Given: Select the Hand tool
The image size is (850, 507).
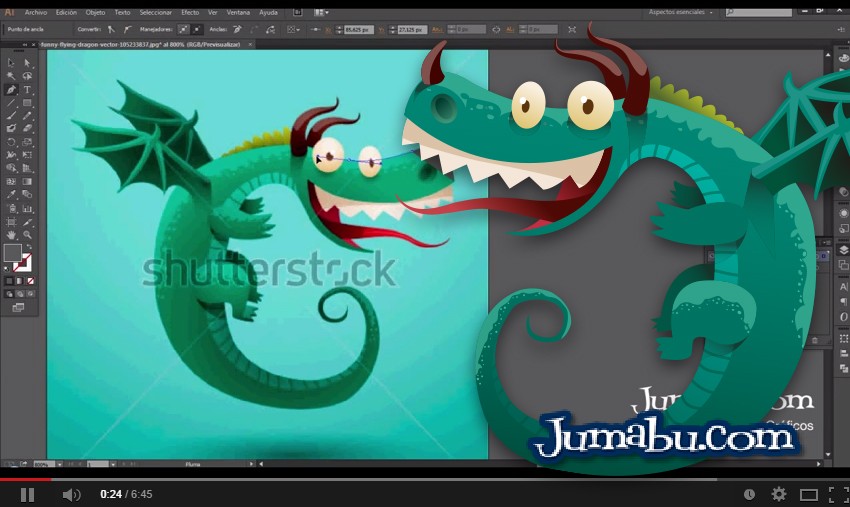Looking at the screenshot, I should click(x=11, y=235).
